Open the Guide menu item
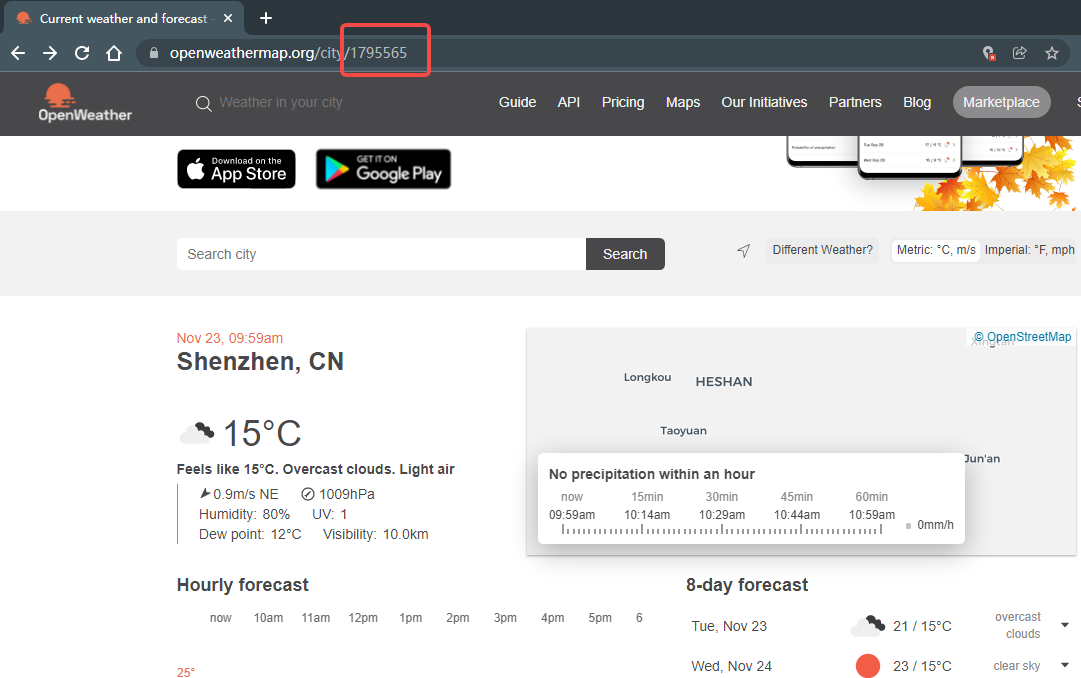The image size is (1081, 678). (517, 102)
